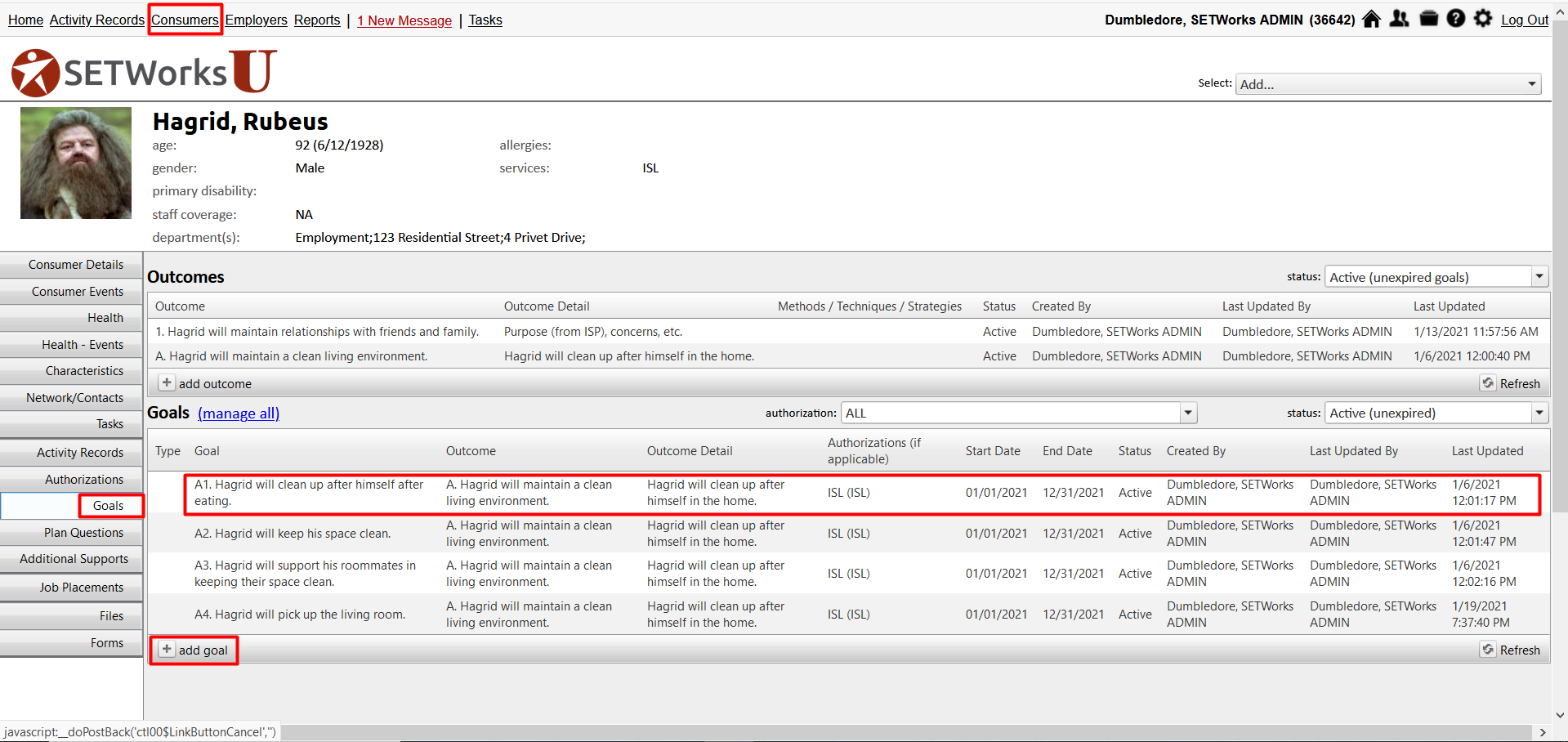Open the Additional Supports sidebar tab
This screenshot has height=742, width=1568.
(x=71, y=559)
